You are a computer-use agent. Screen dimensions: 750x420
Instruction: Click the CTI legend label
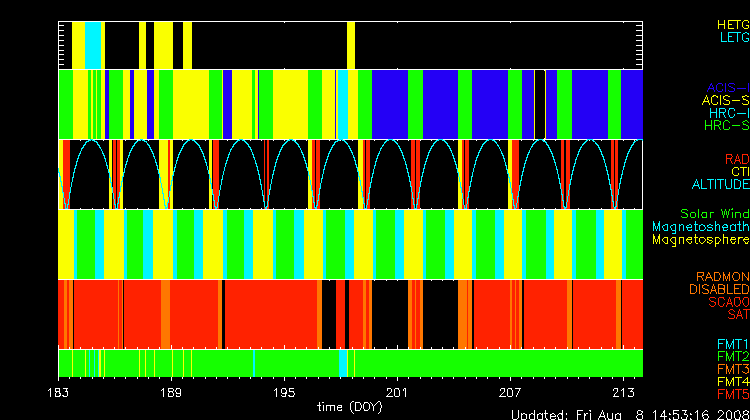(x=738, y=172)
